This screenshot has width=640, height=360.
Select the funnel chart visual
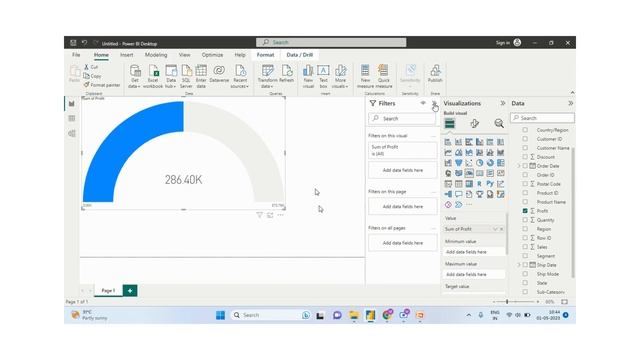pyautogui.click(x=458, y=163)
